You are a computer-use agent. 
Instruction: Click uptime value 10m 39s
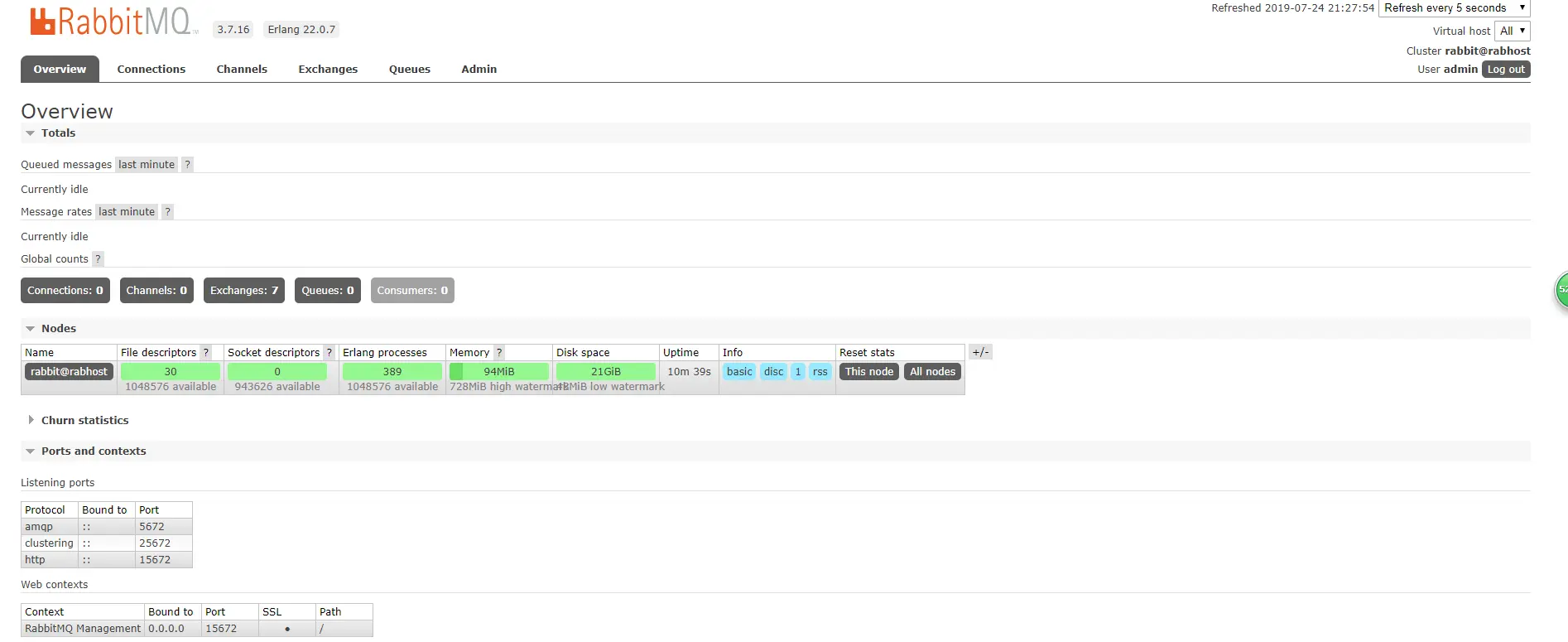pos(689,371)
